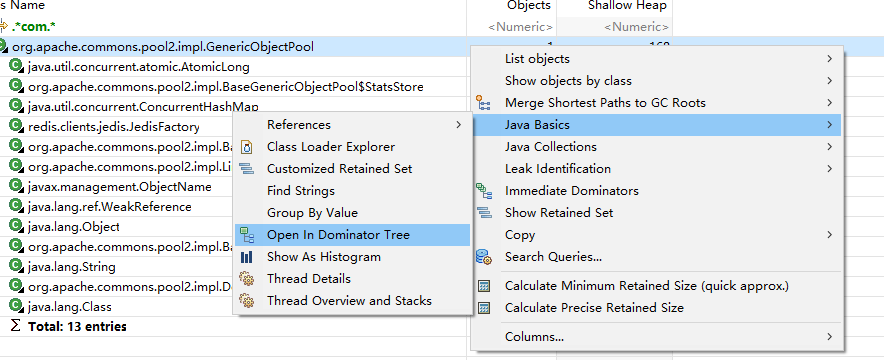Expand the Java Collections submenu arrow

pyautogui.click(x=829, y=146)
